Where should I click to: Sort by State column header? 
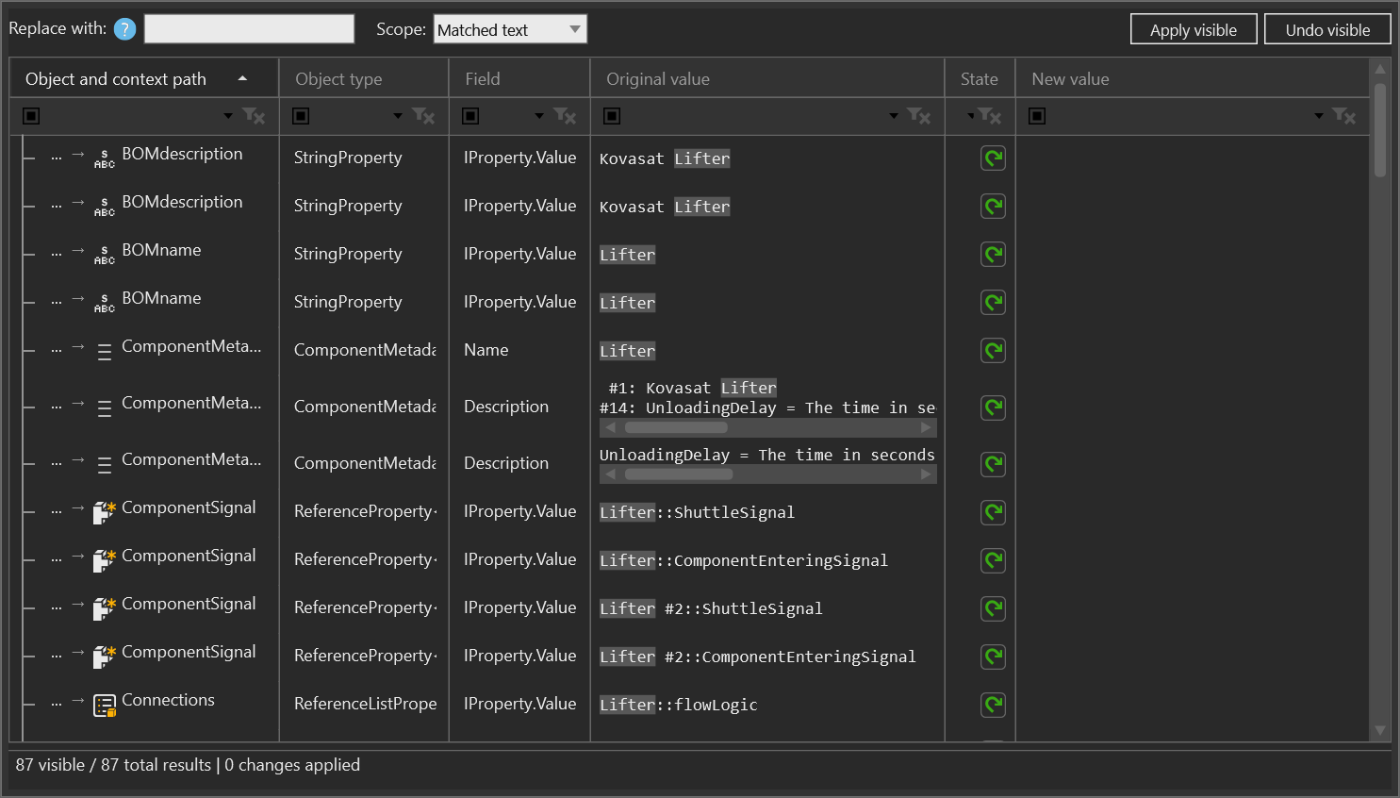pyautogui.click(x=980, y=79)
